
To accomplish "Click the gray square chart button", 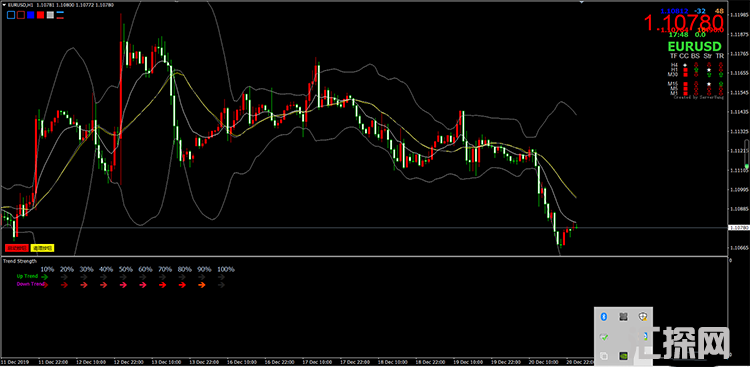I will [x=50, y=15].
